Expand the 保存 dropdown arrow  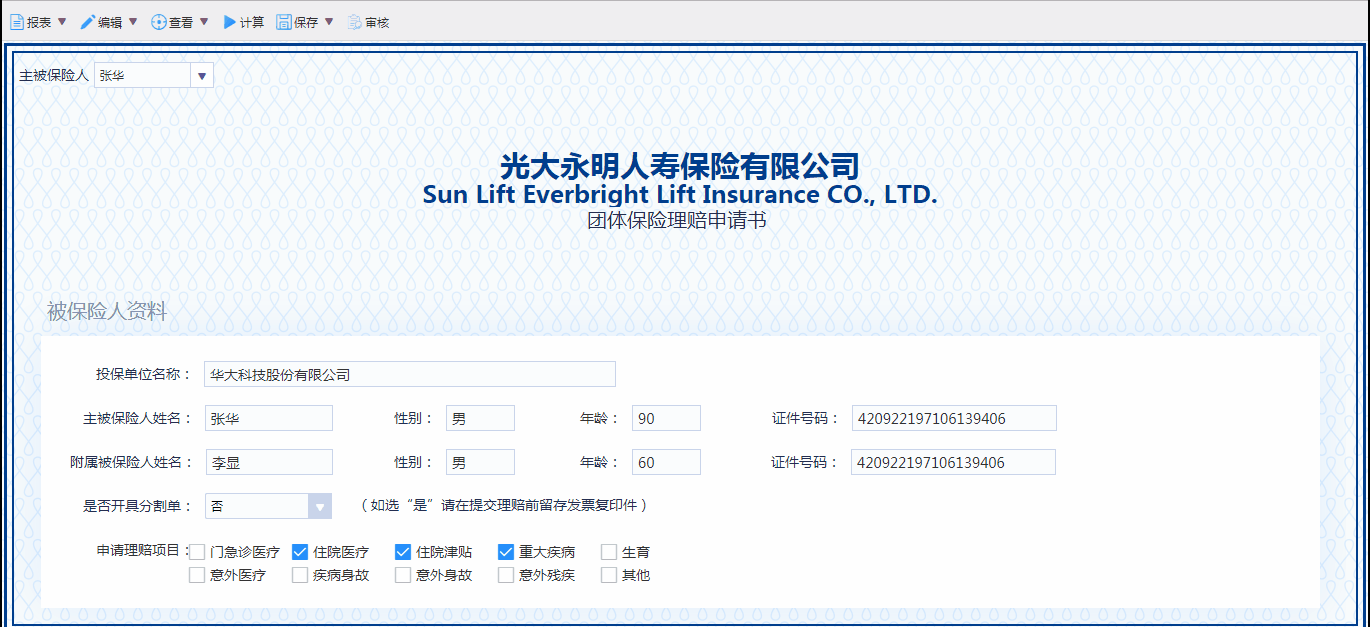[x=329, y=22]
